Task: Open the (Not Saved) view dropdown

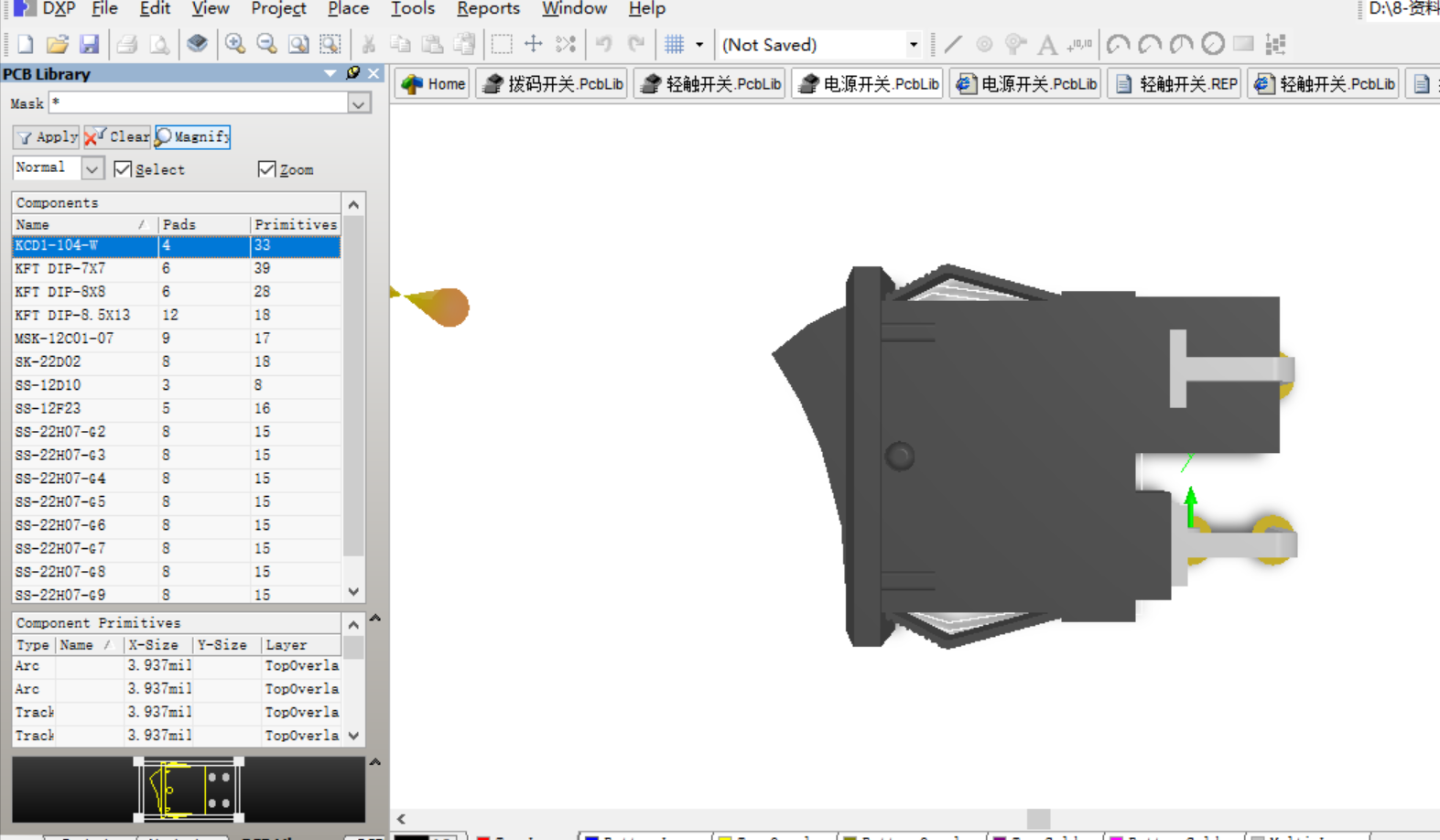Action: point(913,44)
